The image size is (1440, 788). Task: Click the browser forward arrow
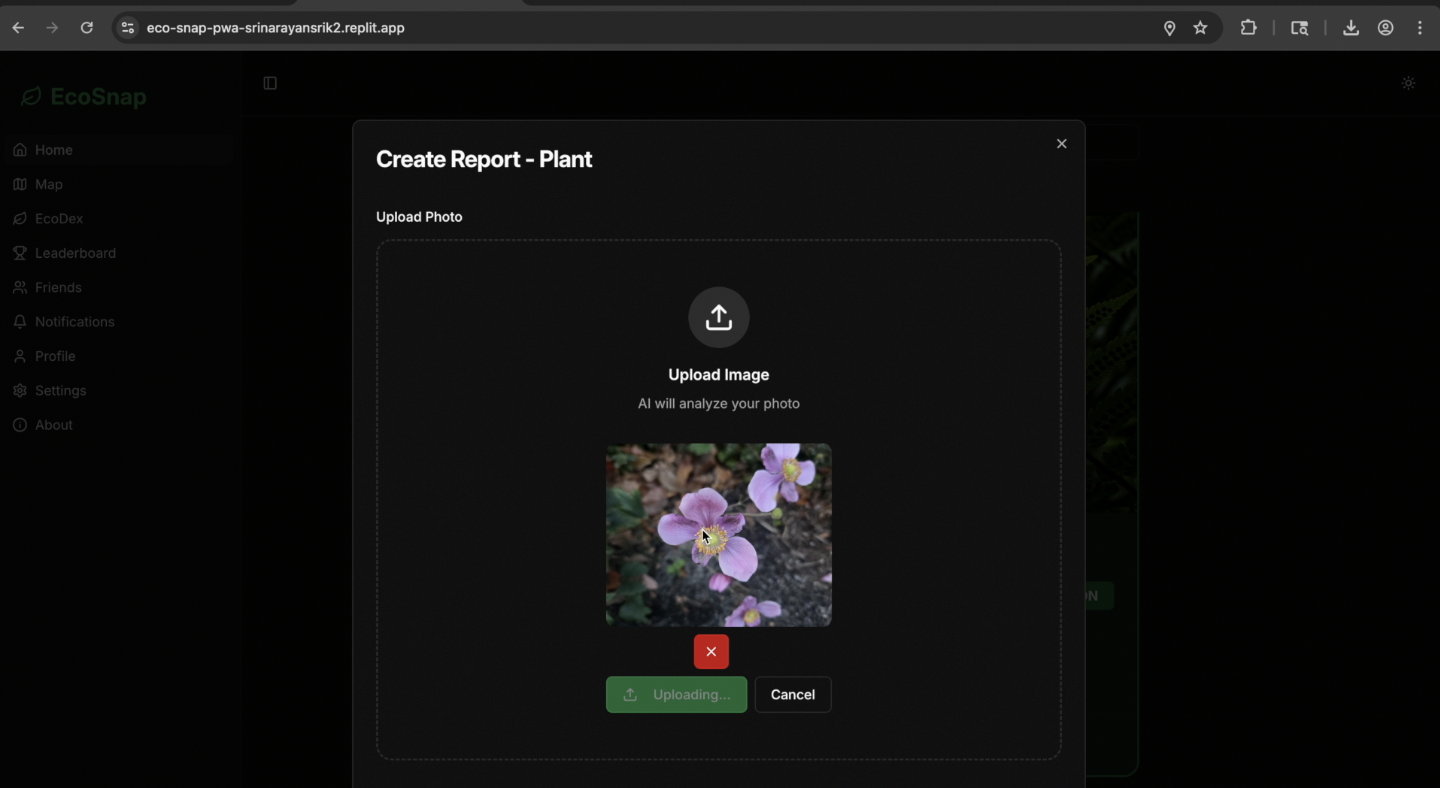point(52,28)
